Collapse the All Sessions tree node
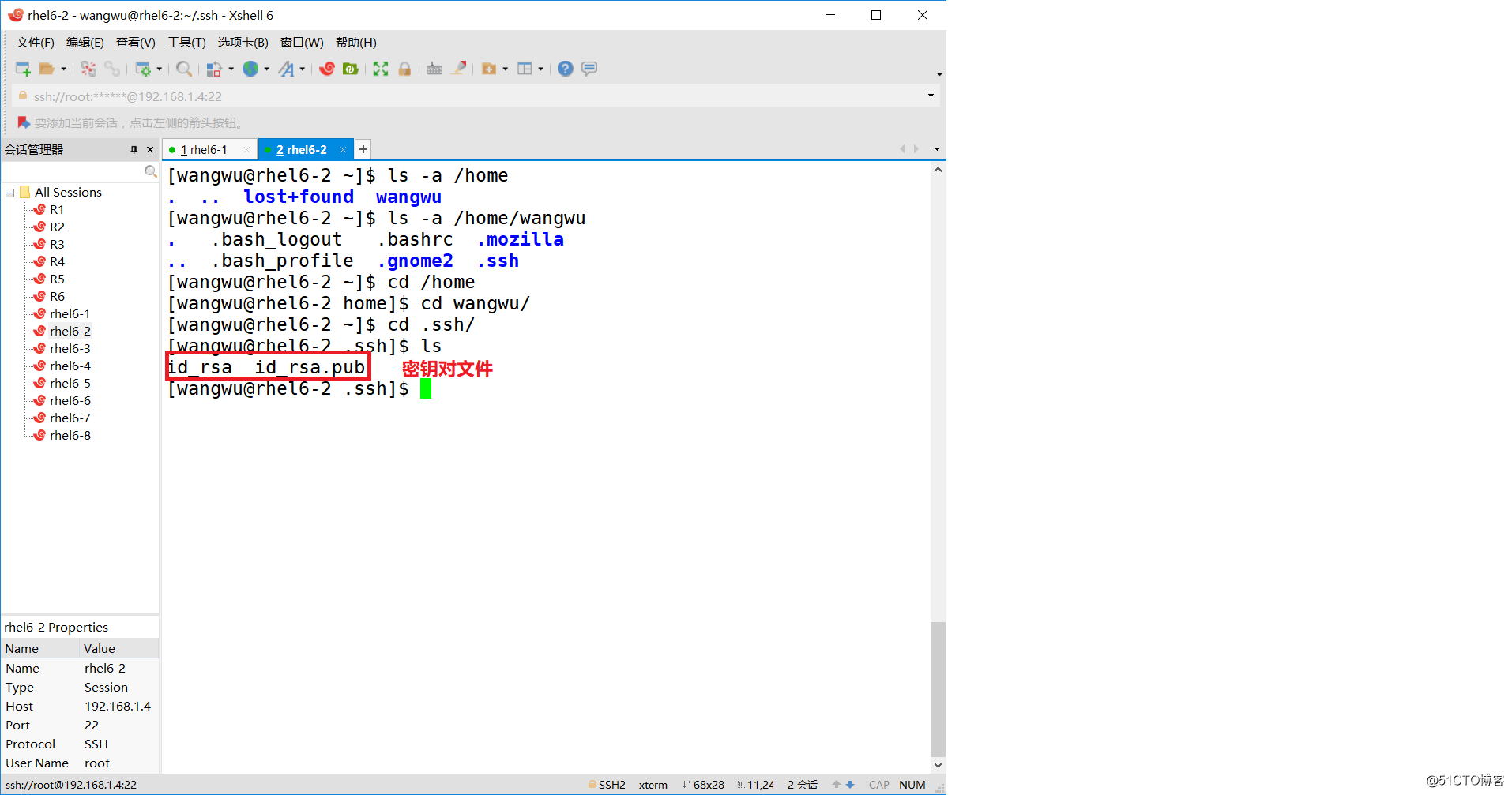 click(10, 193)
